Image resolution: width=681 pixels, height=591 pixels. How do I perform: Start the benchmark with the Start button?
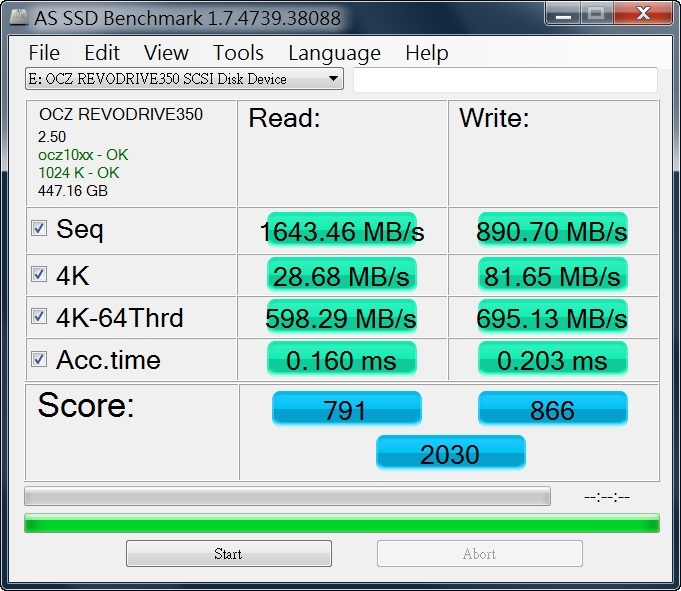[x=229, y=554]
